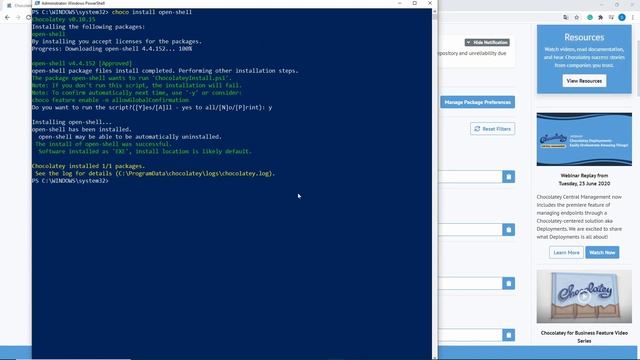Copy the third package command clipboard icon
This screenshot has height=360, width=640.
[509, 283]
